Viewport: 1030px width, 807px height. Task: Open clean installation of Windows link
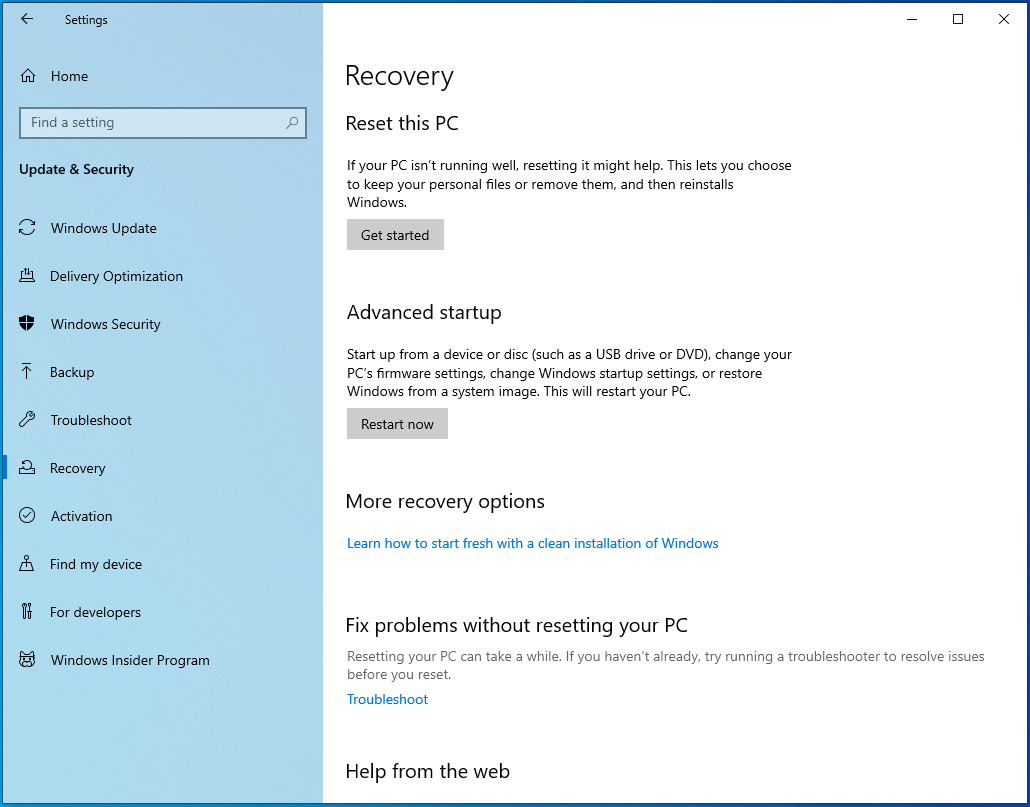532,543
